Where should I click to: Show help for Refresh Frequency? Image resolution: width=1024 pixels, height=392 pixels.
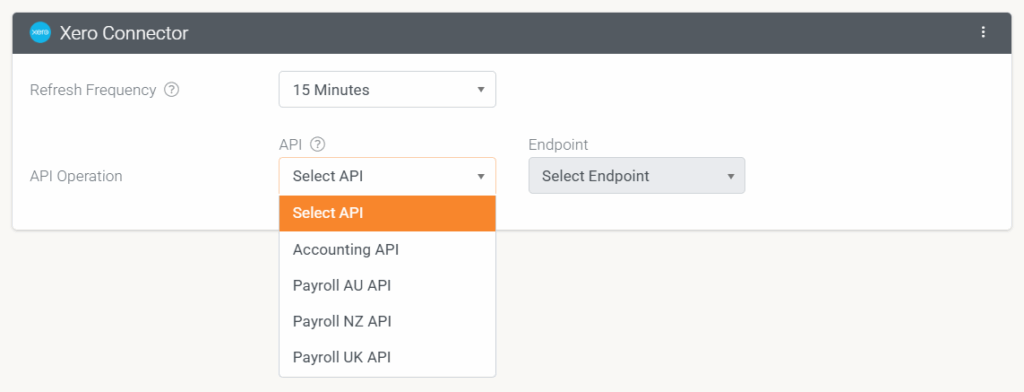pyautogui.click(x=171, y=90)
